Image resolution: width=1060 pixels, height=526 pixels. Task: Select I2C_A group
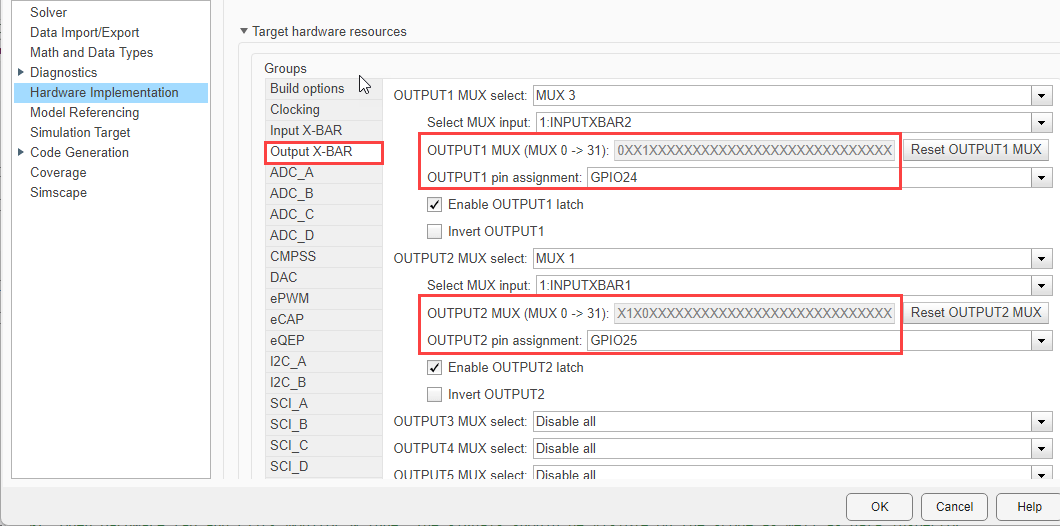click(x=324, y=362)
